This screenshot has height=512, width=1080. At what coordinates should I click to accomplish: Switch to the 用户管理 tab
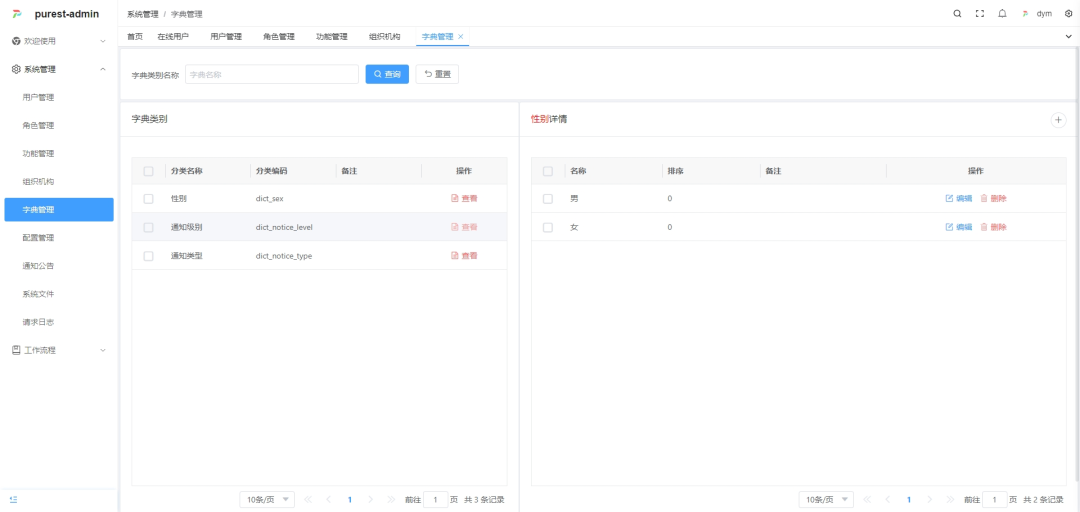coord(226,37)
